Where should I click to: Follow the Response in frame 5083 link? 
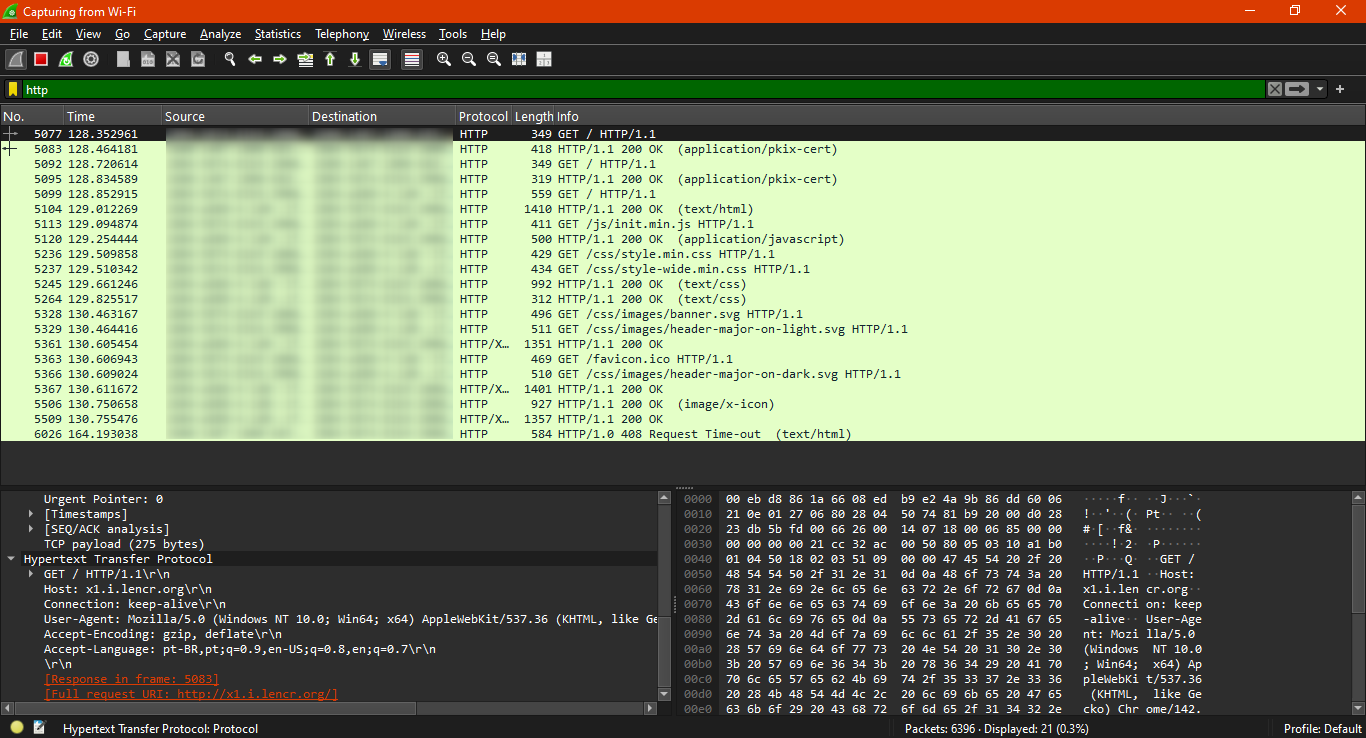(131, 679)
